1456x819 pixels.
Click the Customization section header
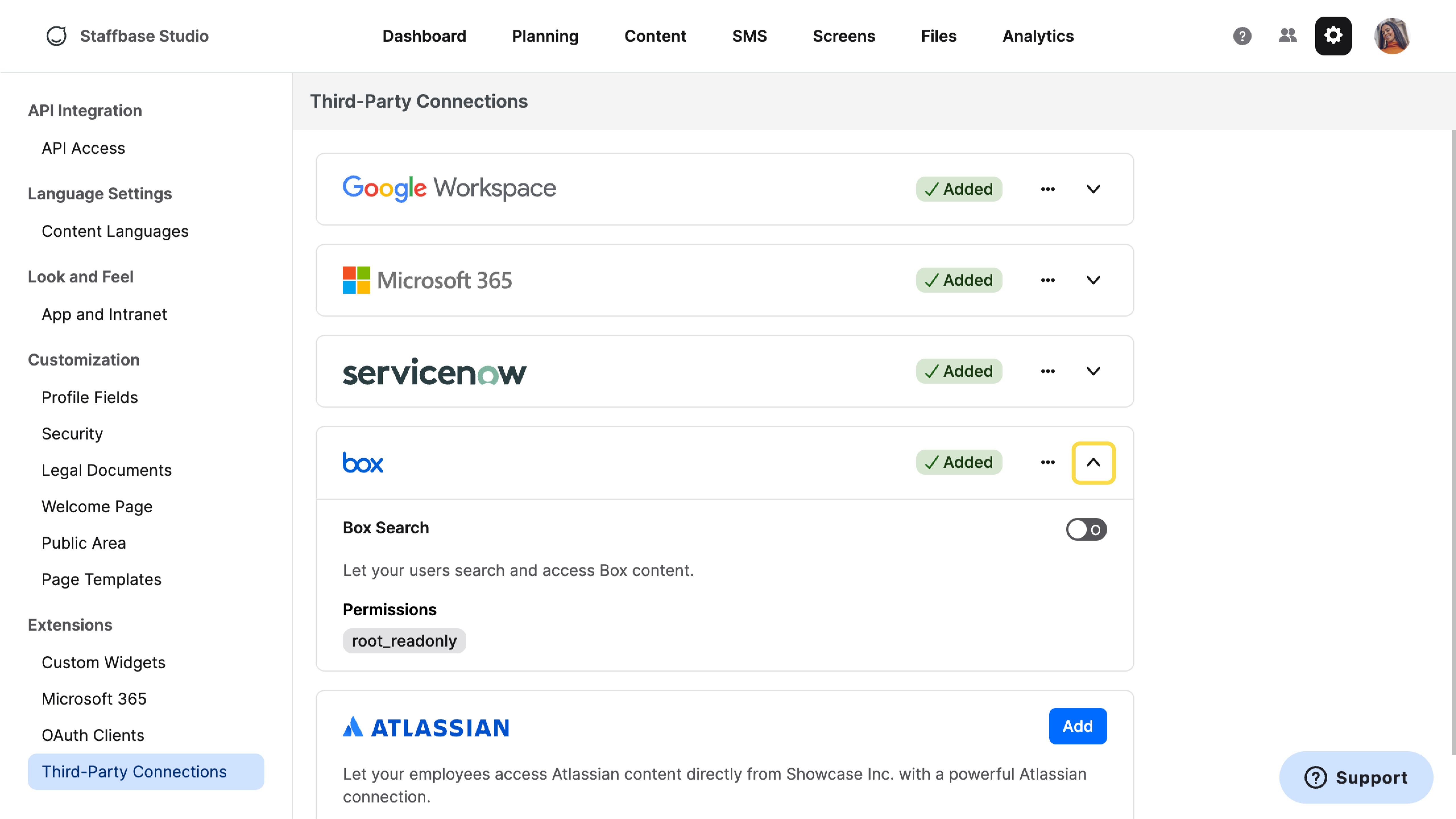84,360
